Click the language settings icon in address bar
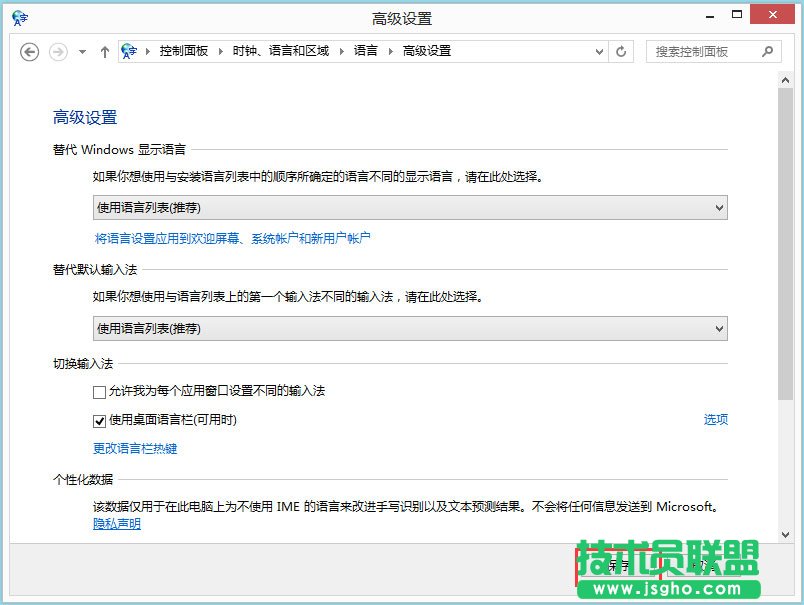This screenshot has width=804, height=605. pyautogui.click(x=130, y=51)
